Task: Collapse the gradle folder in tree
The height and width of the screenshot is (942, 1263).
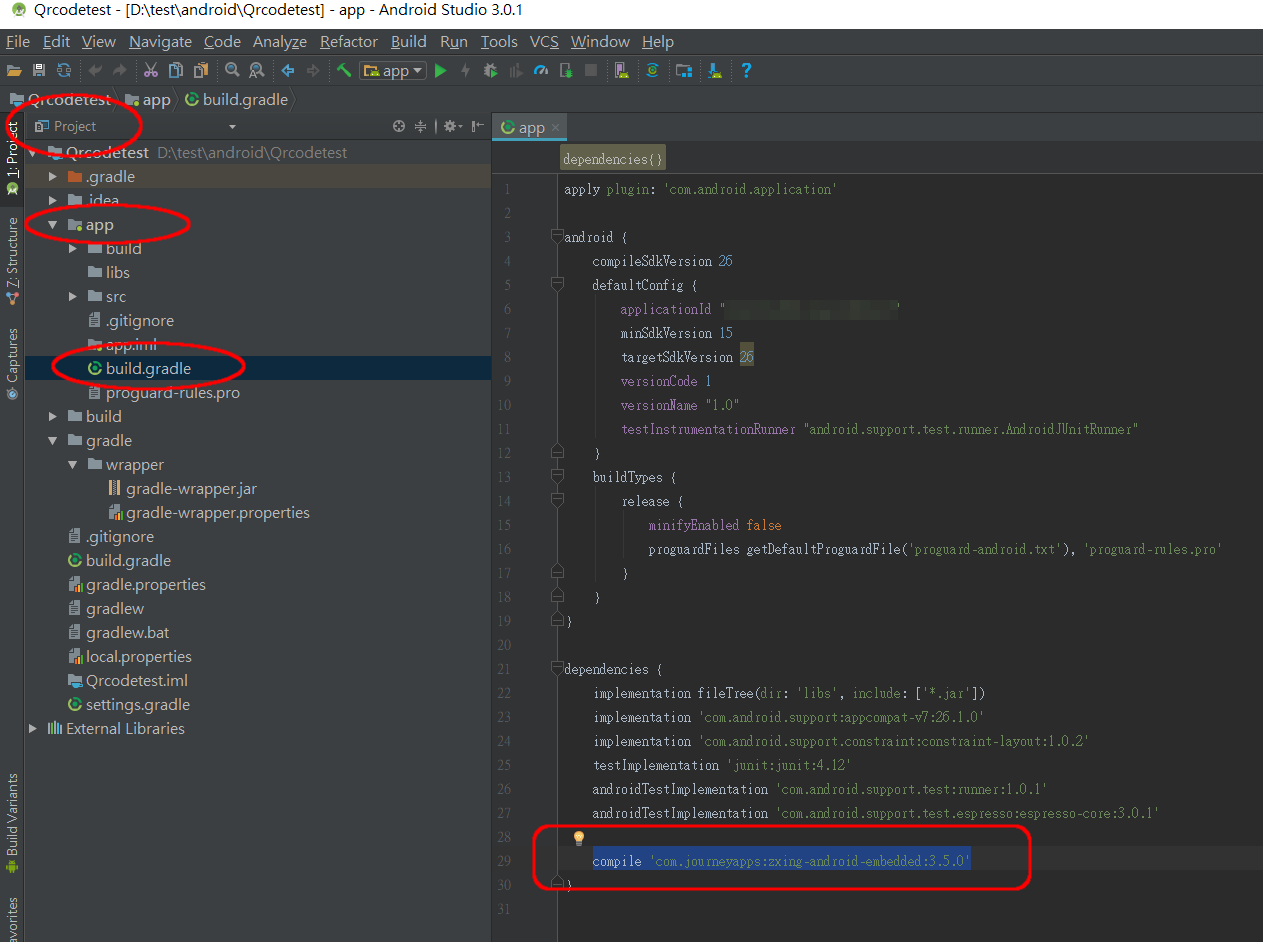Action: 52,441
